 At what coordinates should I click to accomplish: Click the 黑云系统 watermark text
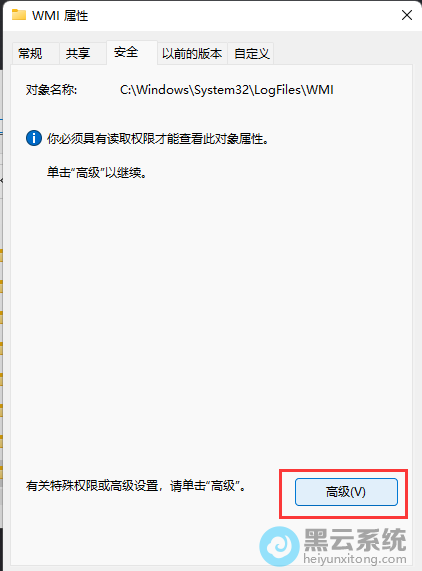pos(355,540)
